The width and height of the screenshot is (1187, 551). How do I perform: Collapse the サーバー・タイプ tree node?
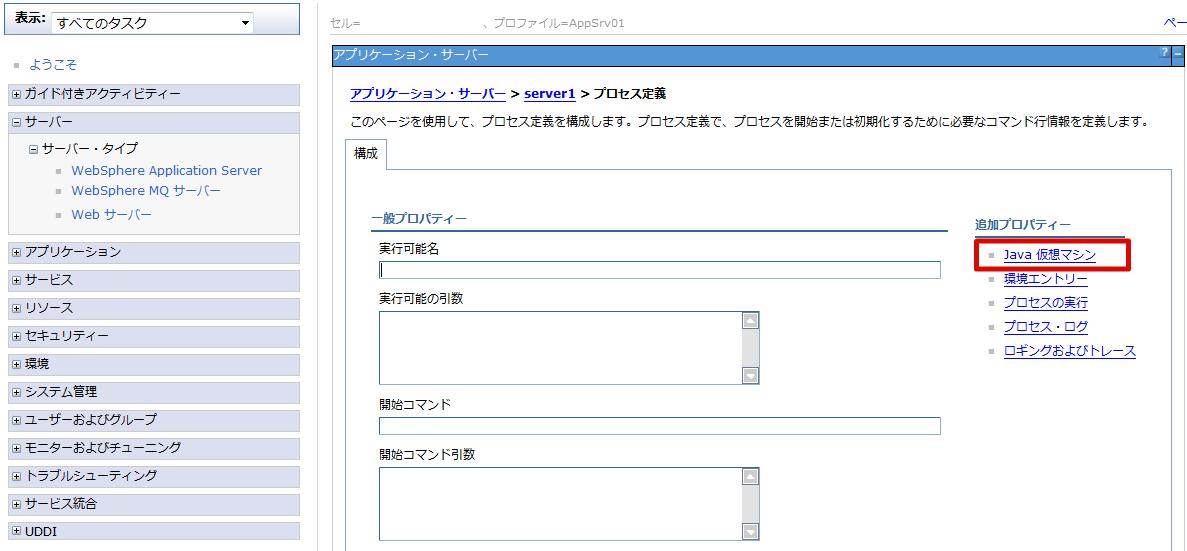click(x=33, y=149)
